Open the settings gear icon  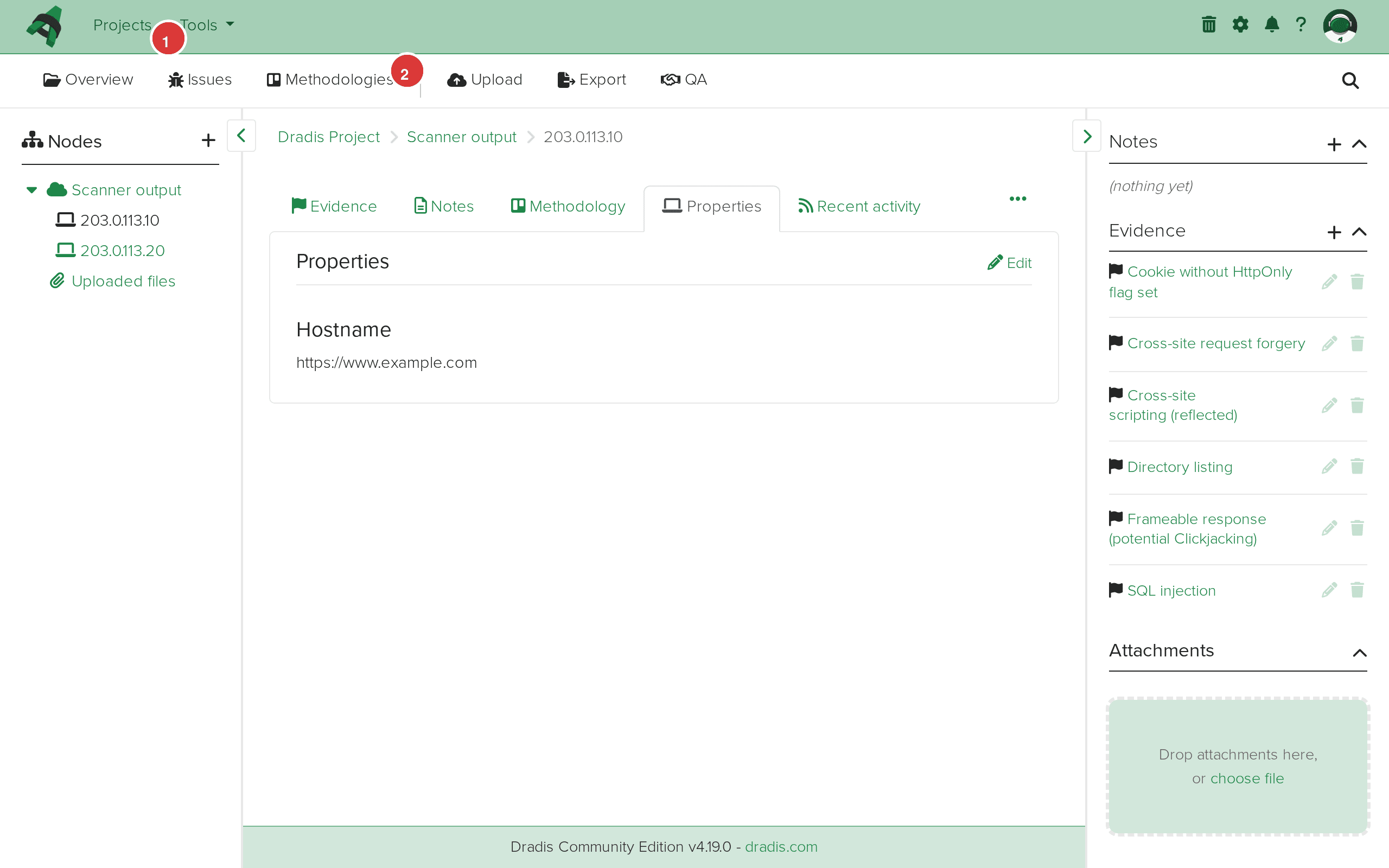point(1240,25)
